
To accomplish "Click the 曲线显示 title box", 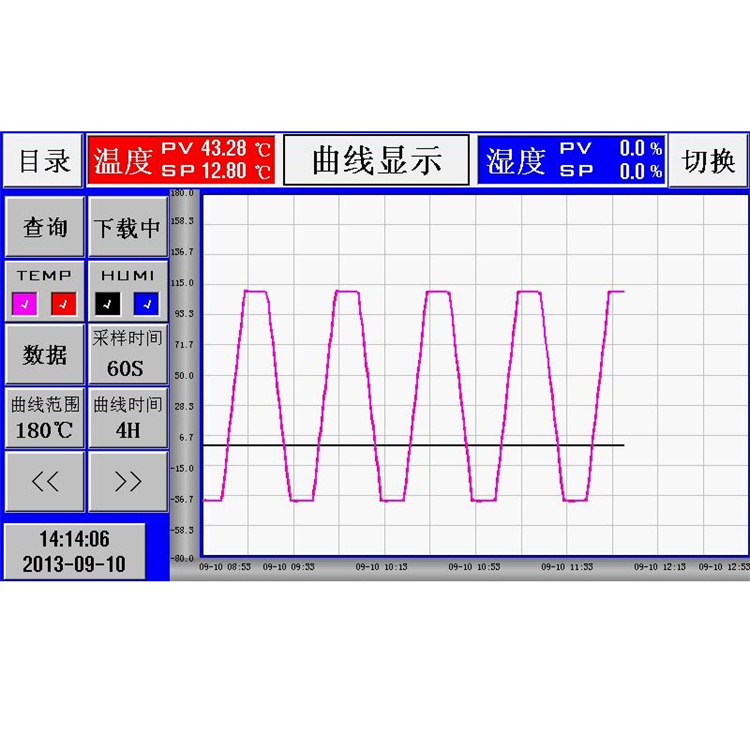I will (376, 160).
